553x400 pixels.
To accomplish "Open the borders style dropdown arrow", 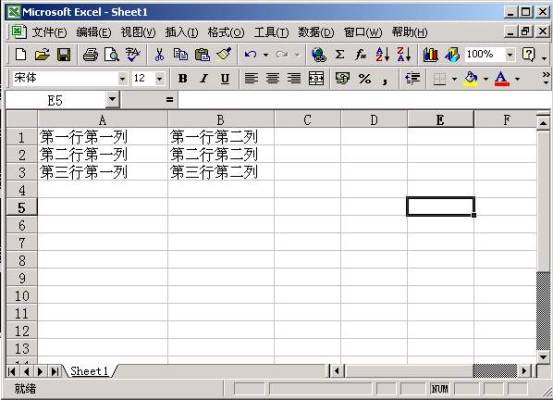I will [454, 78].
